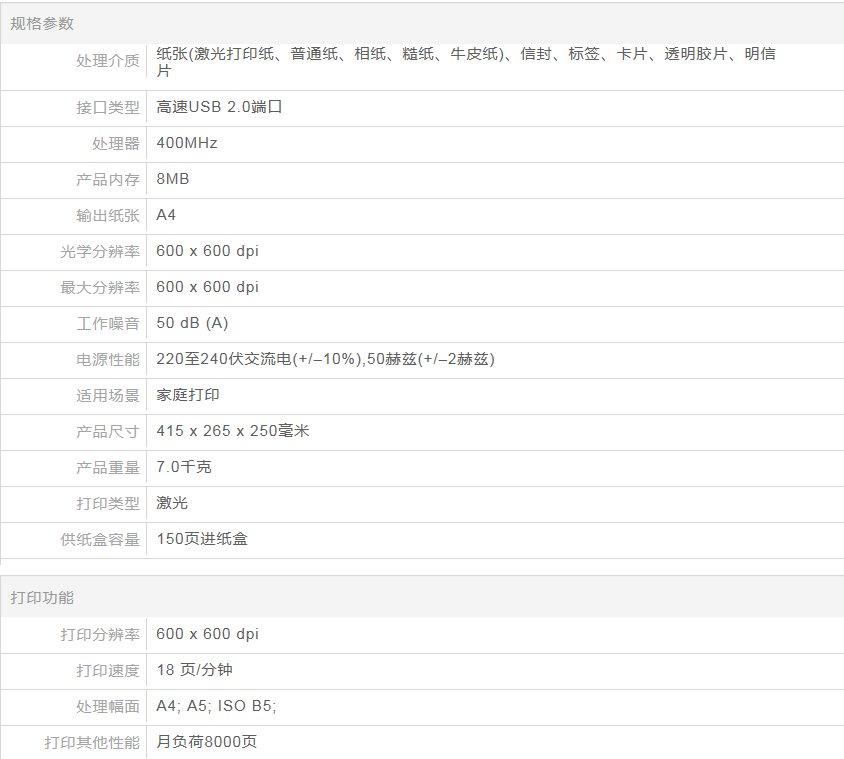Screen dimensions: 844x759
Task: Click the 家庭打印 value
Action: click(x=188, y=395)
